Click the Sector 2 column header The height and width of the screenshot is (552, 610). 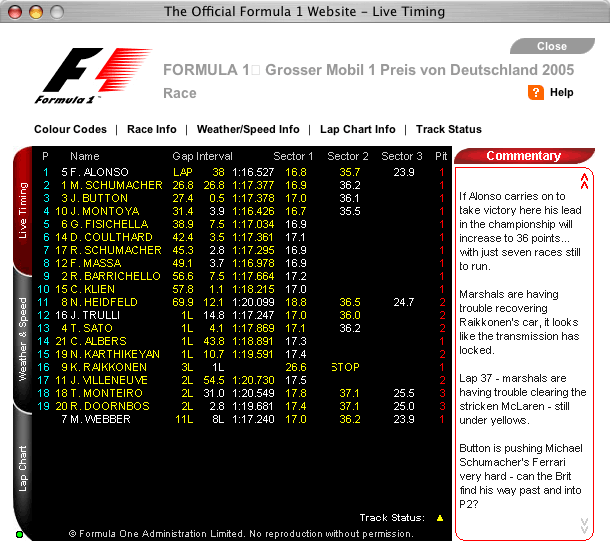[348, 156]
